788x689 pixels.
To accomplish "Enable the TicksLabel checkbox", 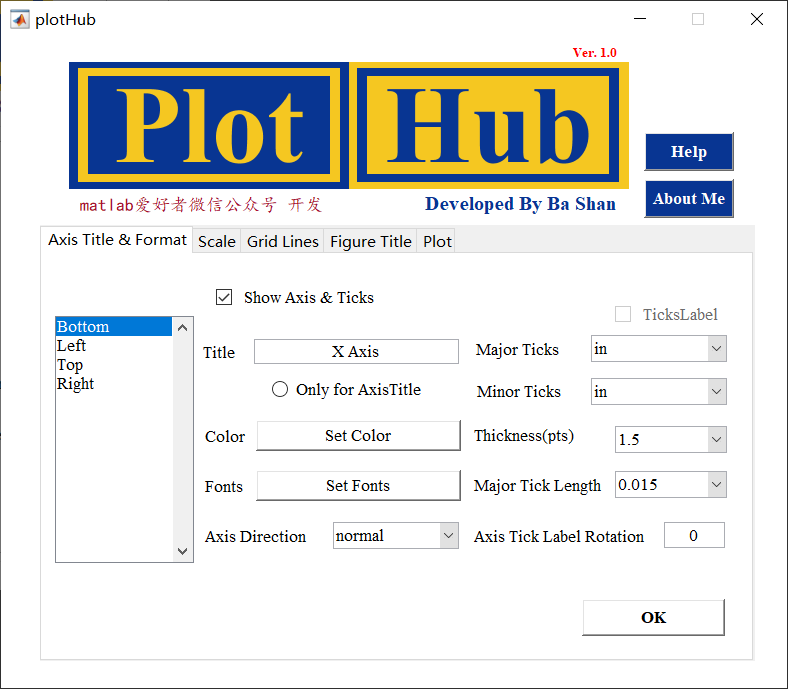I will click(x=623, y=314).
